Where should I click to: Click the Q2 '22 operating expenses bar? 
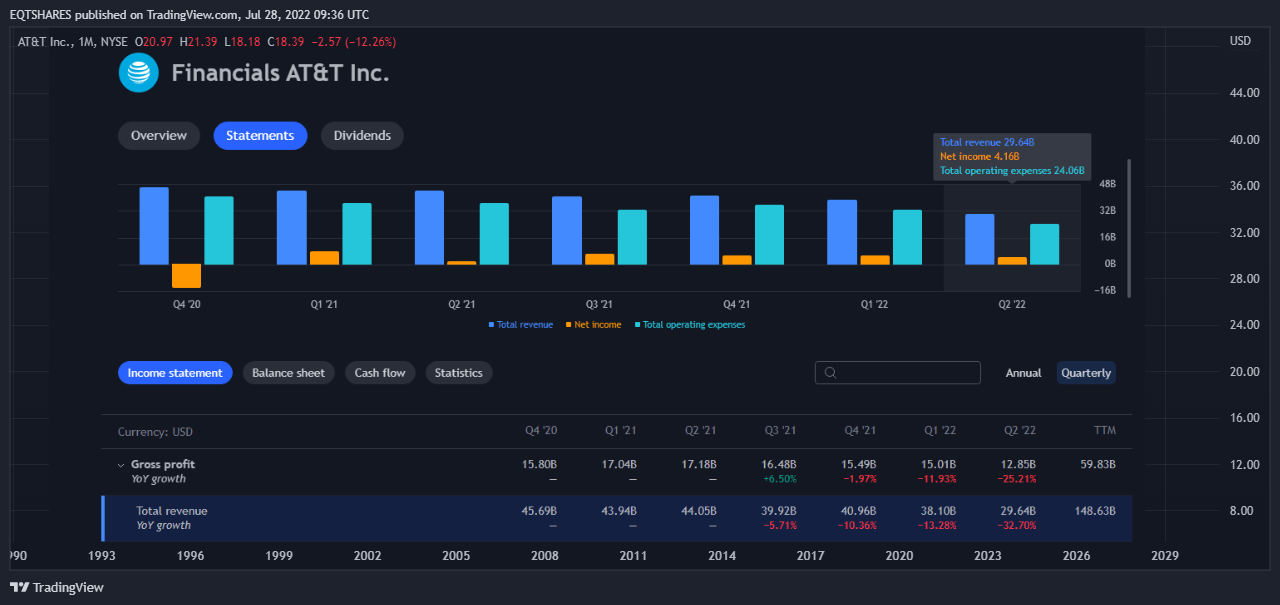(x=1044, y=244)
